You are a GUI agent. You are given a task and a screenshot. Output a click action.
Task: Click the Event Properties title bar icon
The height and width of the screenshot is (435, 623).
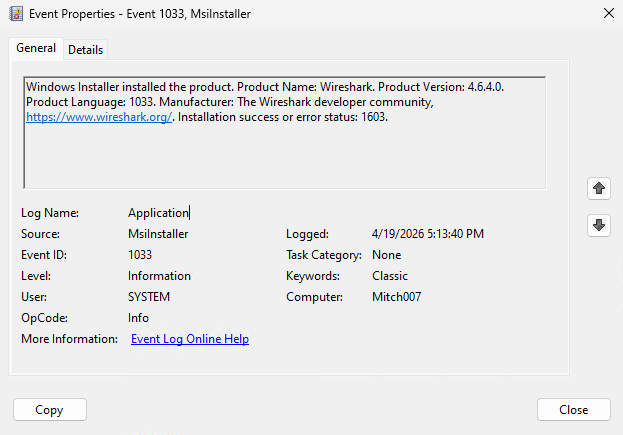coord(15,14)
